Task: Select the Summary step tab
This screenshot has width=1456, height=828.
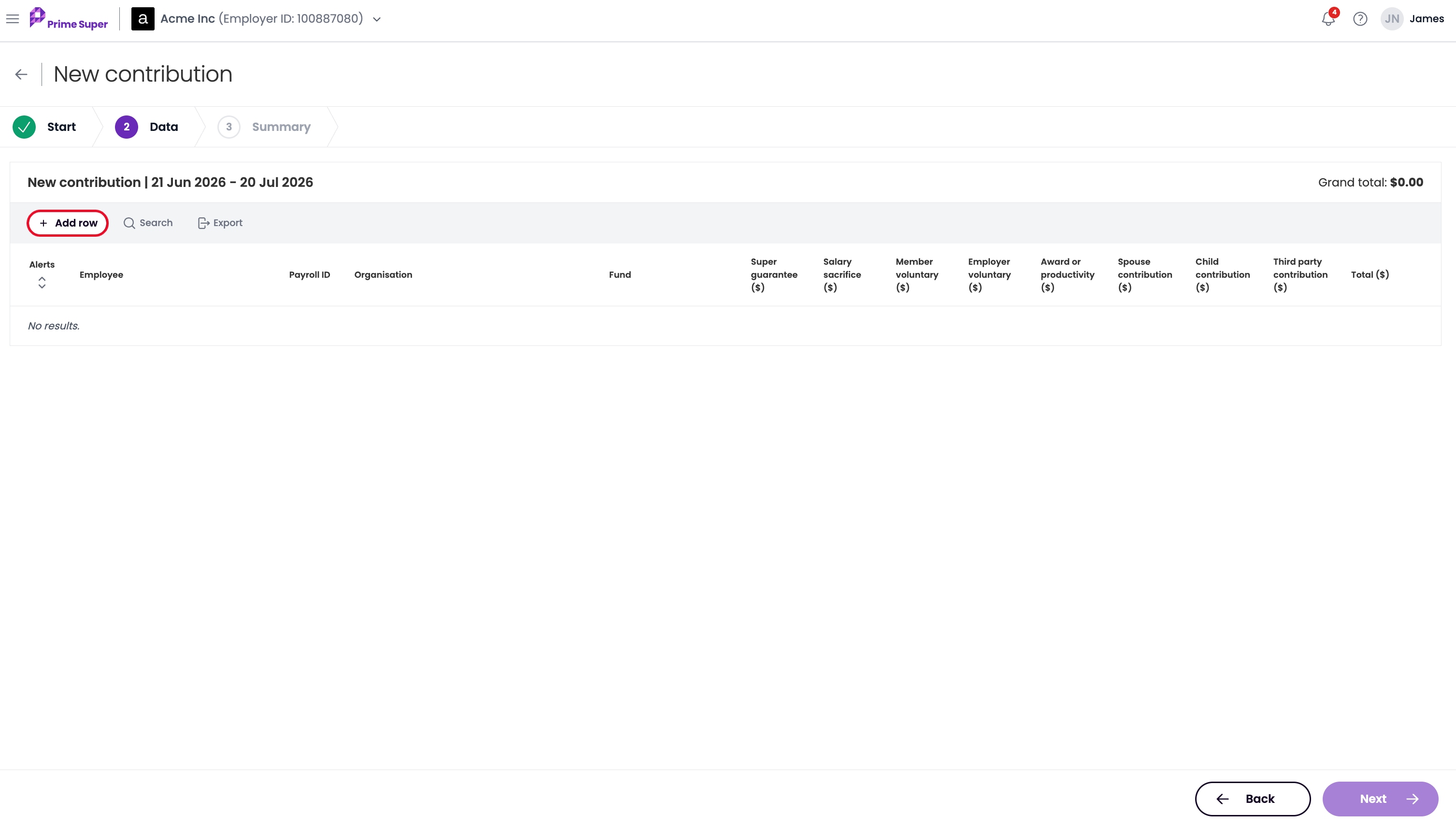Action: pos(264,127)
